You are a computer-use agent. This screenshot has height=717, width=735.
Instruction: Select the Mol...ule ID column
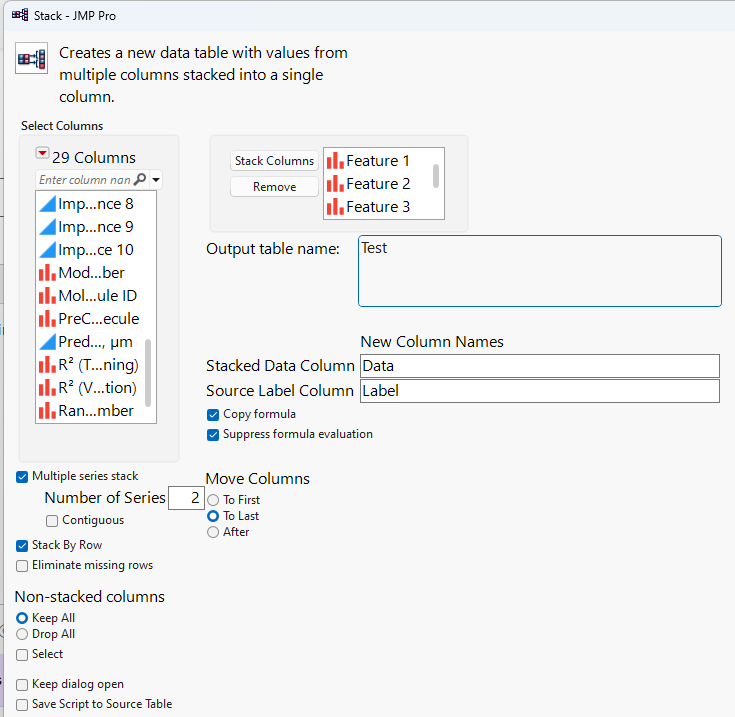[96, 296]
